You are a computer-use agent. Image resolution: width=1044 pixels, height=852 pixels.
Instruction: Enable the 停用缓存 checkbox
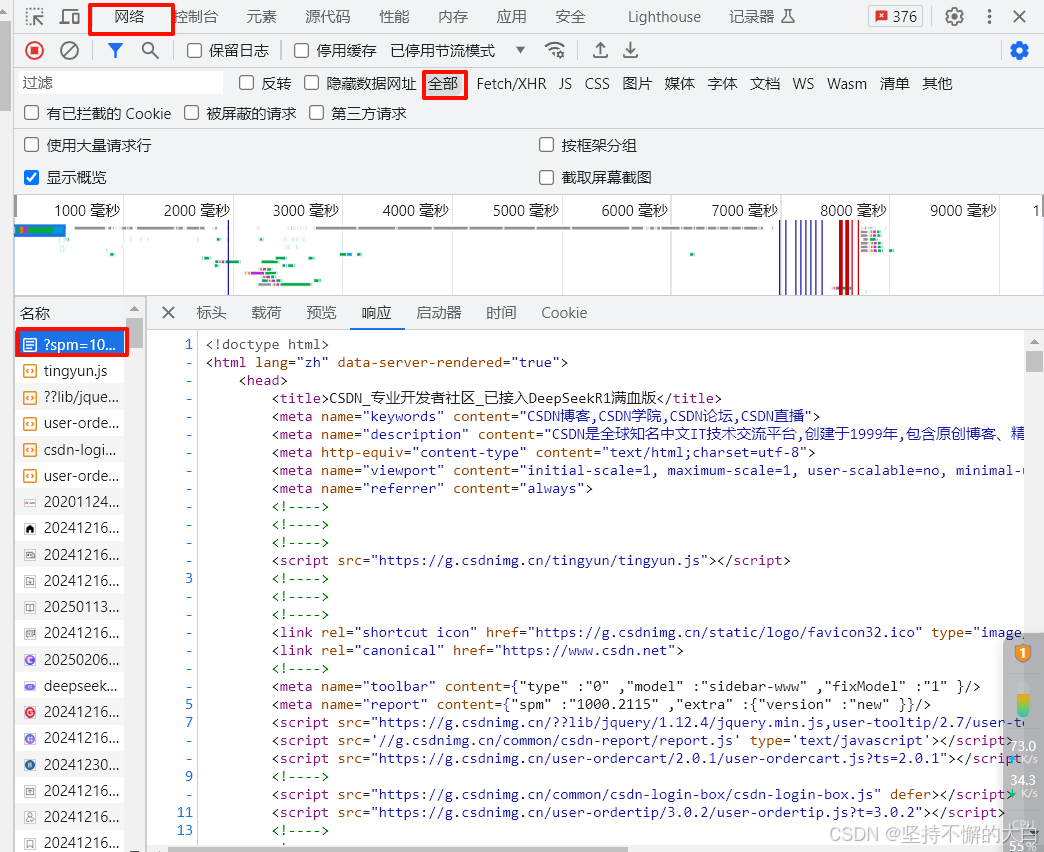302,51
